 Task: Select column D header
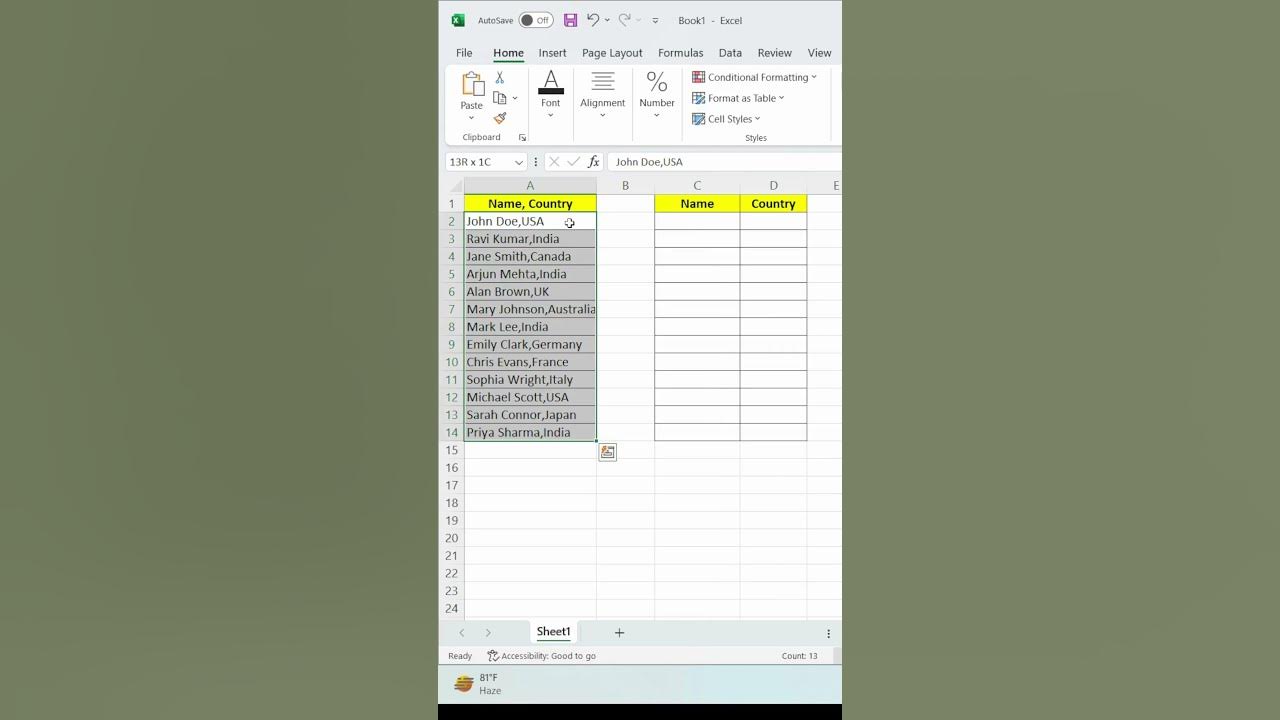pos(773,186)
